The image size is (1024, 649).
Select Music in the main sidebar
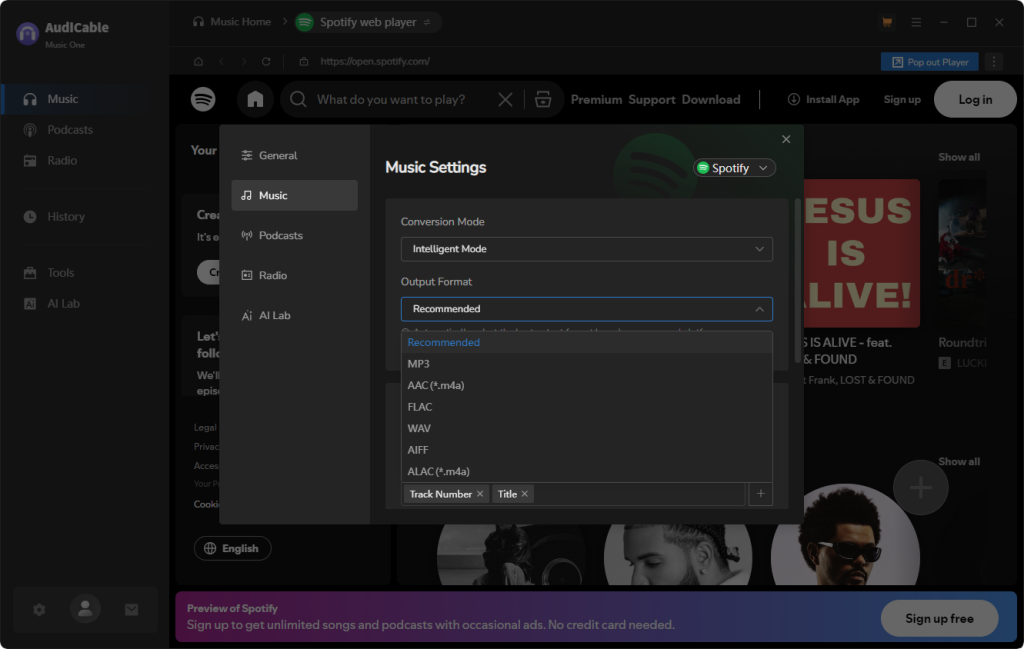click(85, 99)
